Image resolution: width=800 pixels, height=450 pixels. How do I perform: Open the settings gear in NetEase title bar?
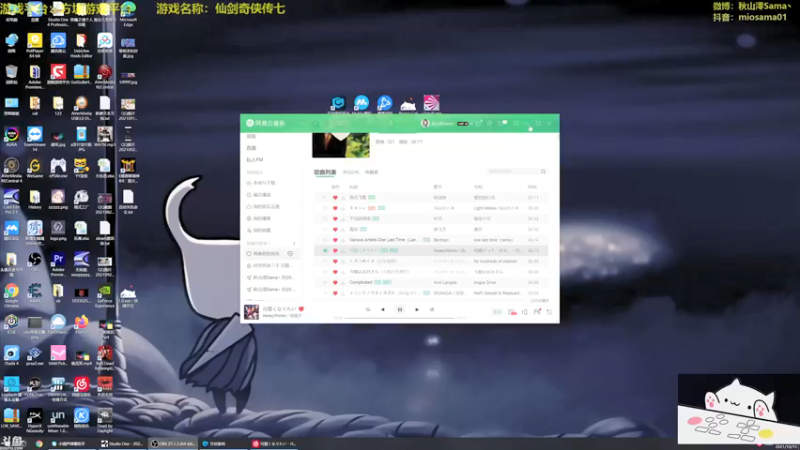click(x=490, y=123)
